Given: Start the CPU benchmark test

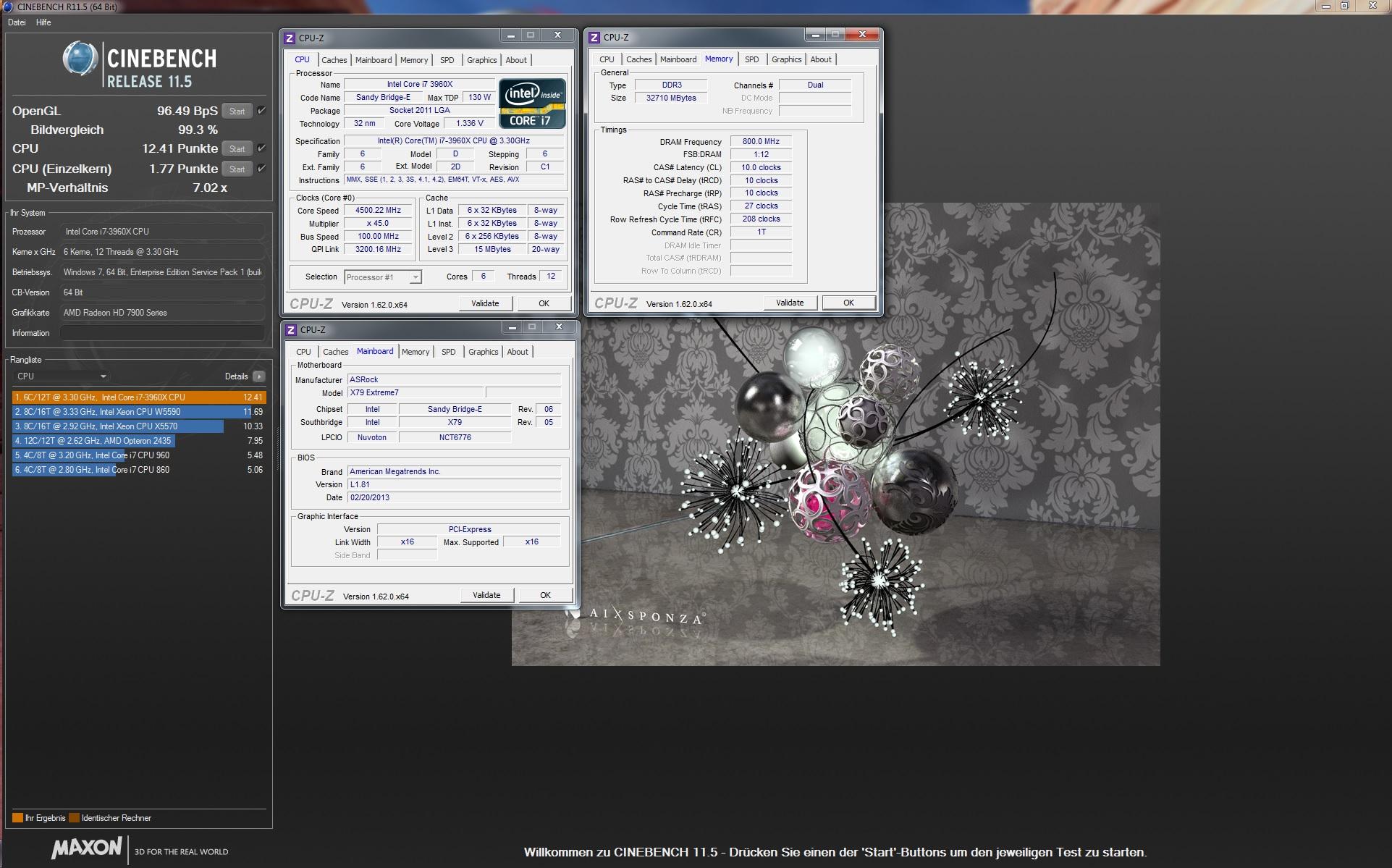Looking at the screenshot, I should (237, 149).
